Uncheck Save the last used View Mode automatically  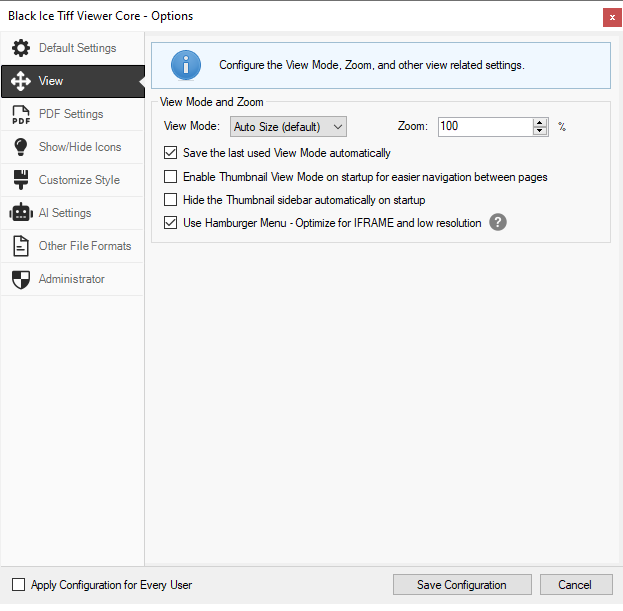click(170, 153)
